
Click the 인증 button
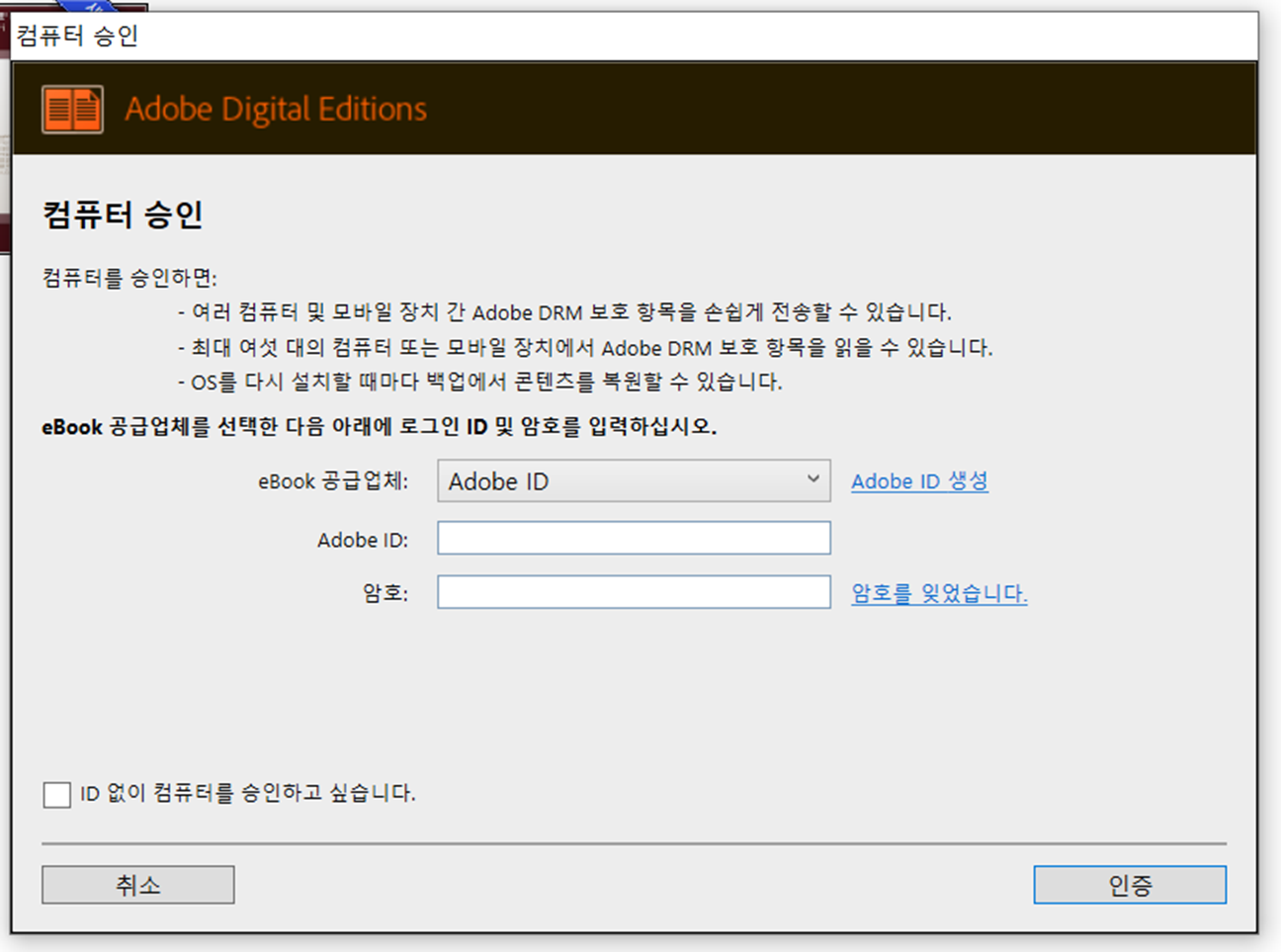[x=1130, y=885]
